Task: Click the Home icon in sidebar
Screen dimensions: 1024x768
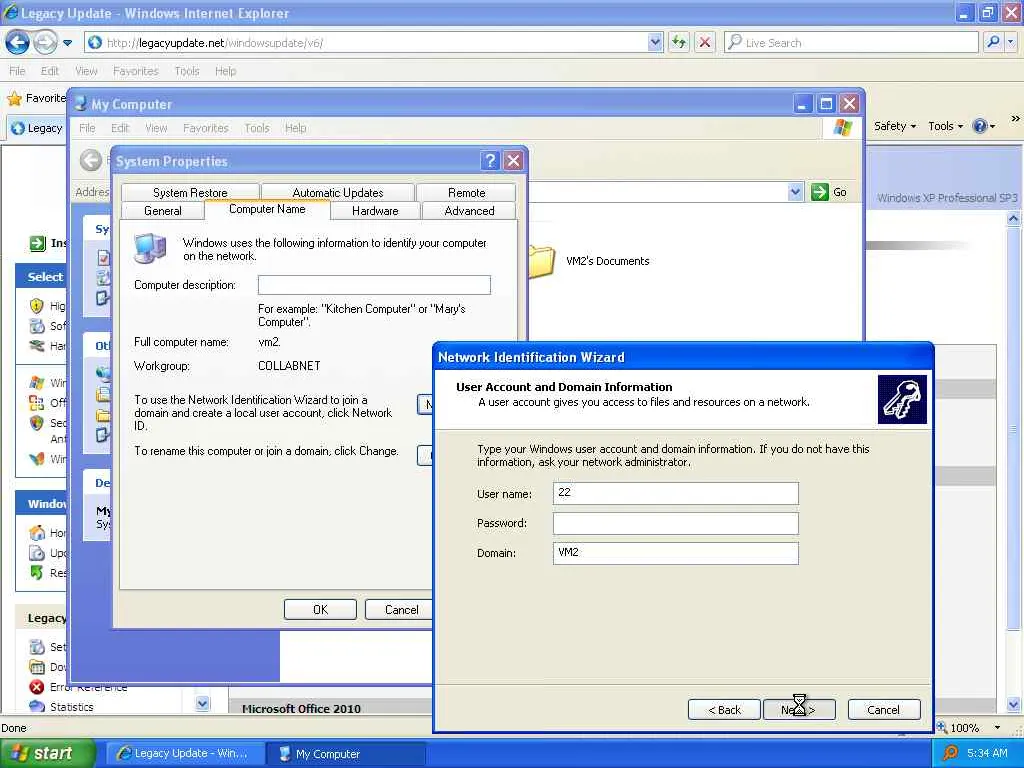Action: [37, 533]
